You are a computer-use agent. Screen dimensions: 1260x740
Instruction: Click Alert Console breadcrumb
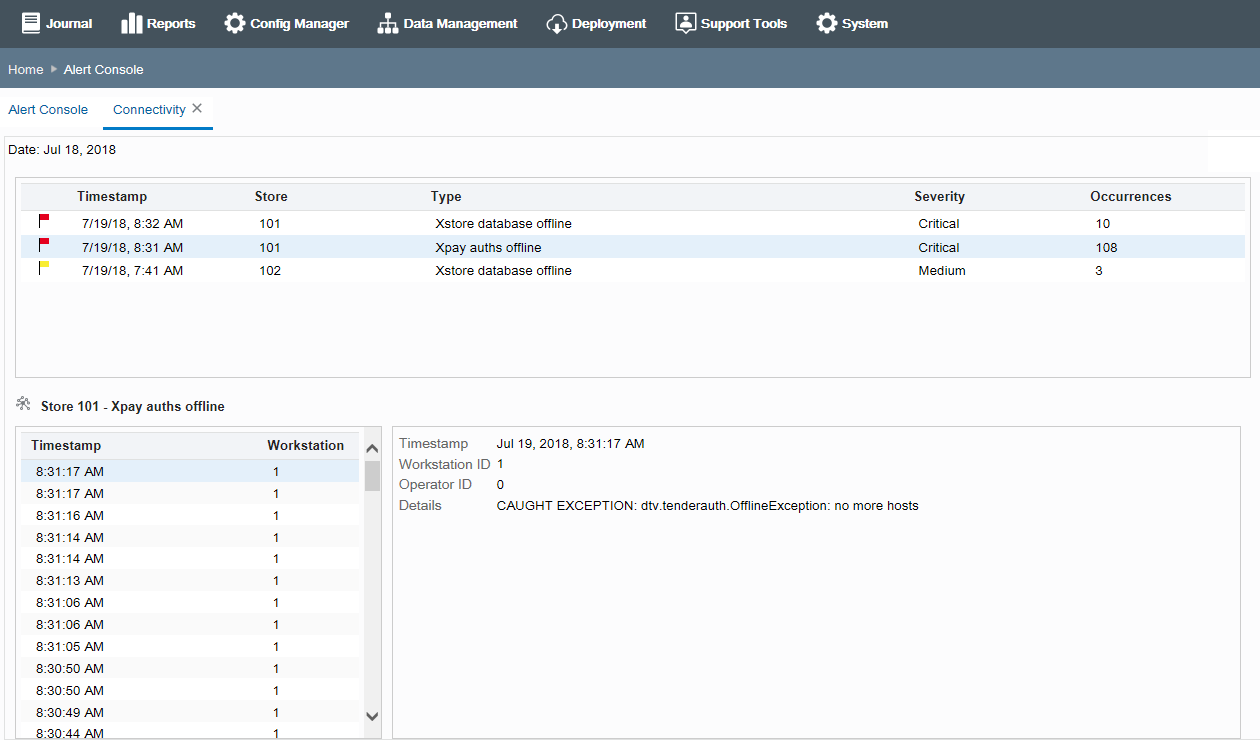[104, 70]
